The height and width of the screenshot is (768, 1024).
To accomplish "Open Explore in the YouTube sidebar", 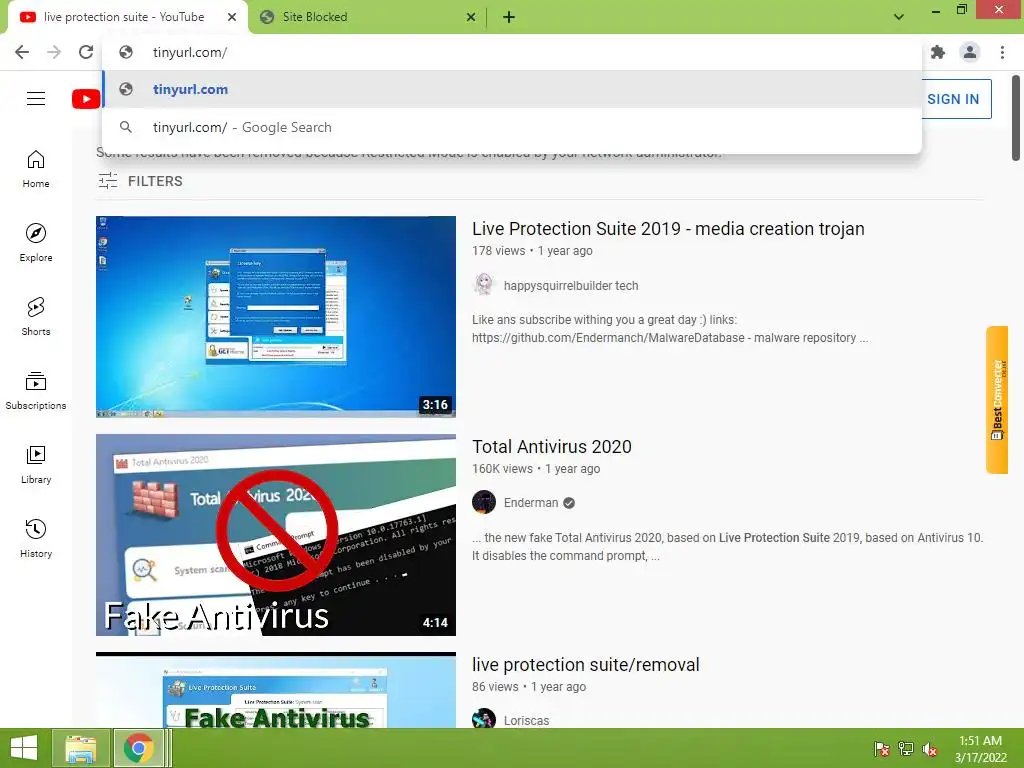I will pyautogui.click(x=36, y=242).
